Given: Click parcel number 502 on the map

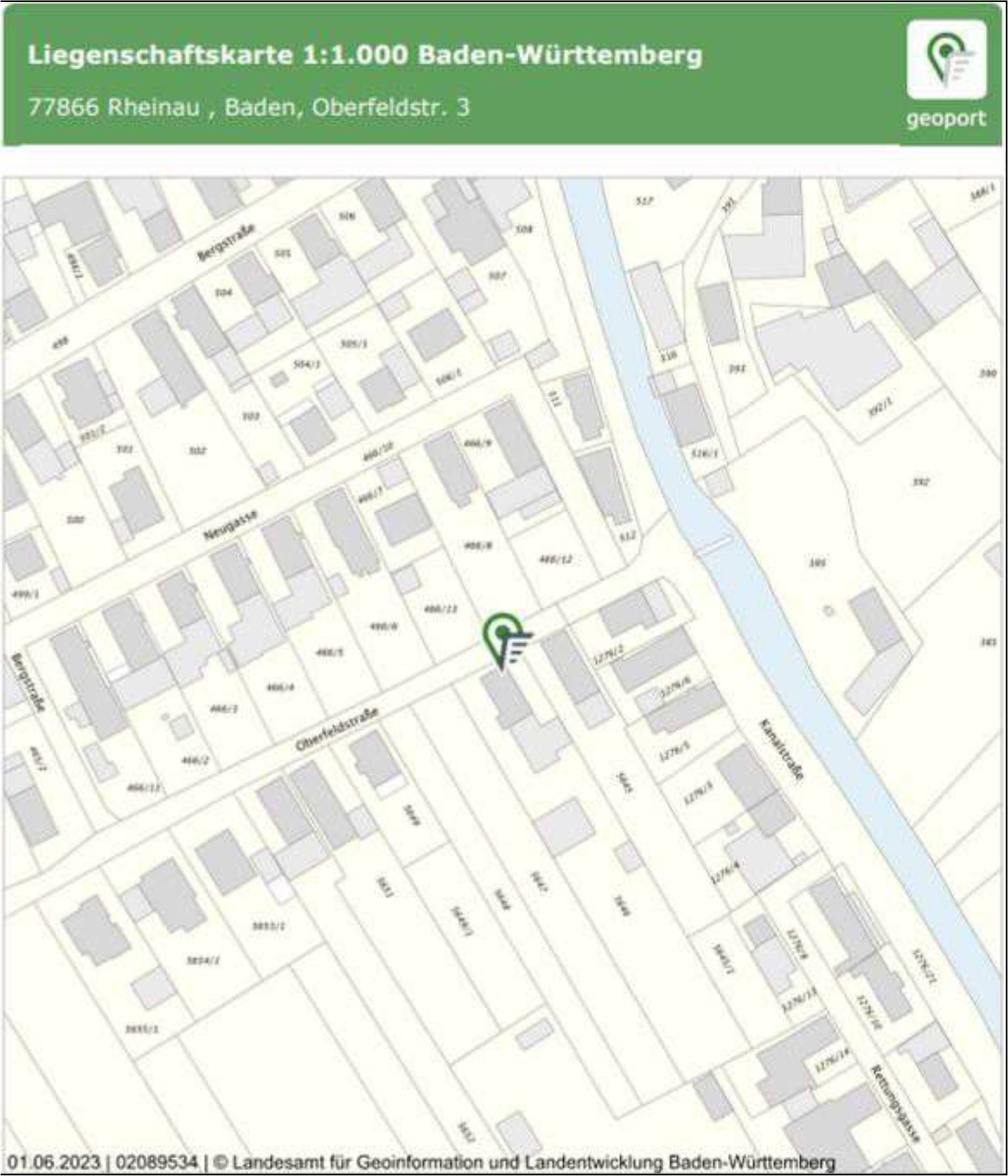Looking at the screenshot, I should tap(197, 451).
